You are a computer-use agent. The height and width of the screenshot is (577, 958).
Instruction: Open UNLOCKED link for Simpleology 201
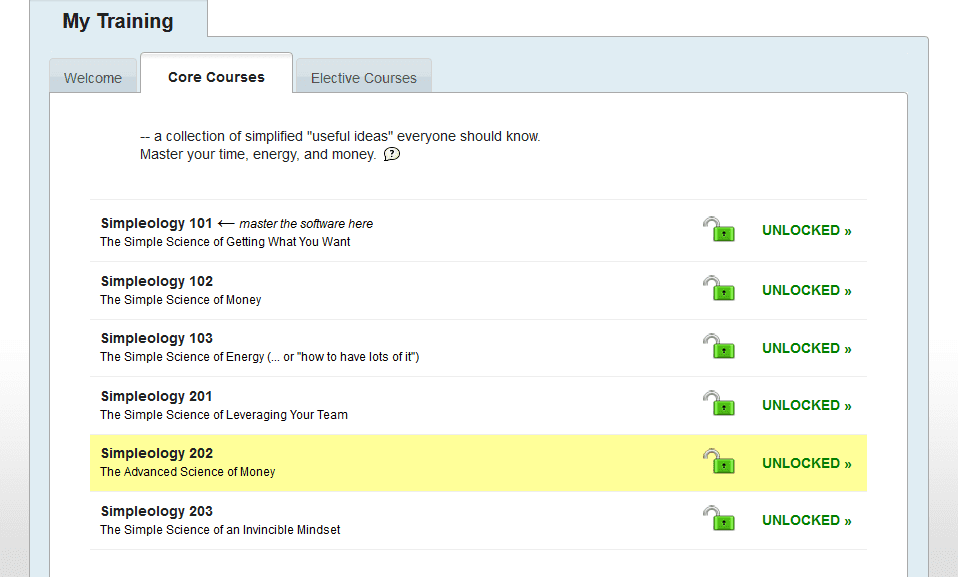(806, 405)
